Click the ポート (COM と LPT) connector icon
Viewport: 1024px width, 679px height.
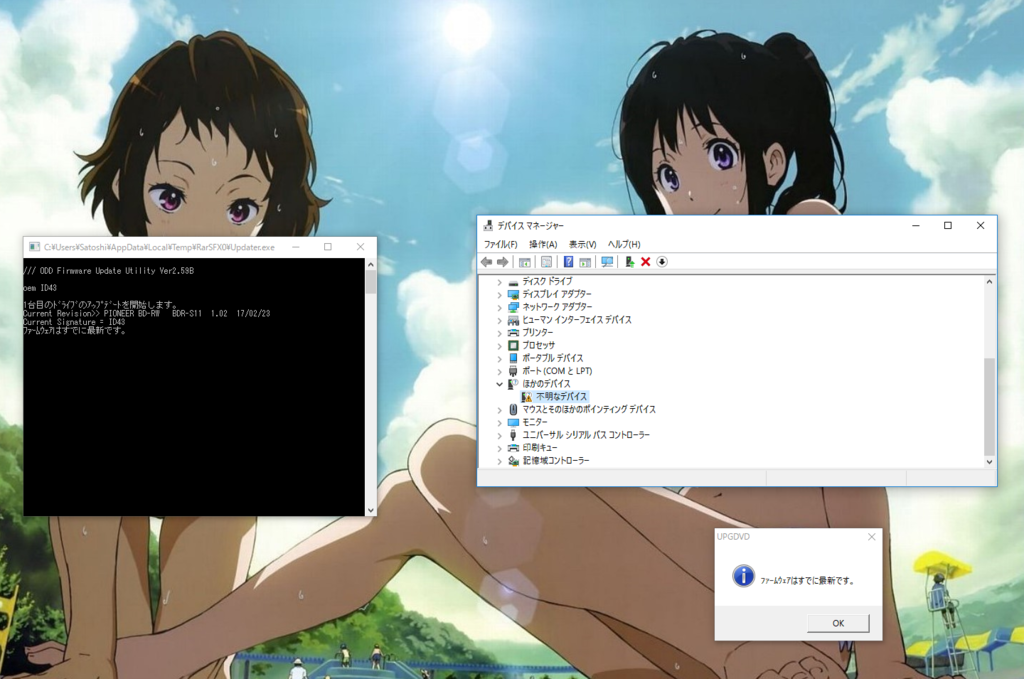[513, 371]
